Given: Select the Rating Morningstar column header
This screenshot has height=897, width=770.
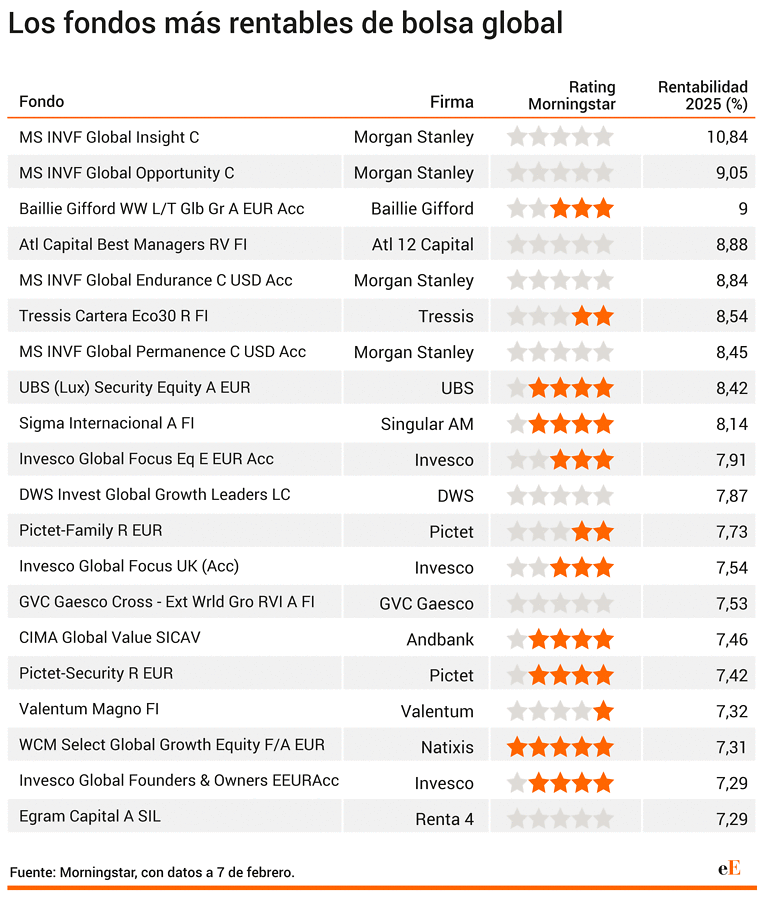Looking at the screenshot, I should click(571, 96).
